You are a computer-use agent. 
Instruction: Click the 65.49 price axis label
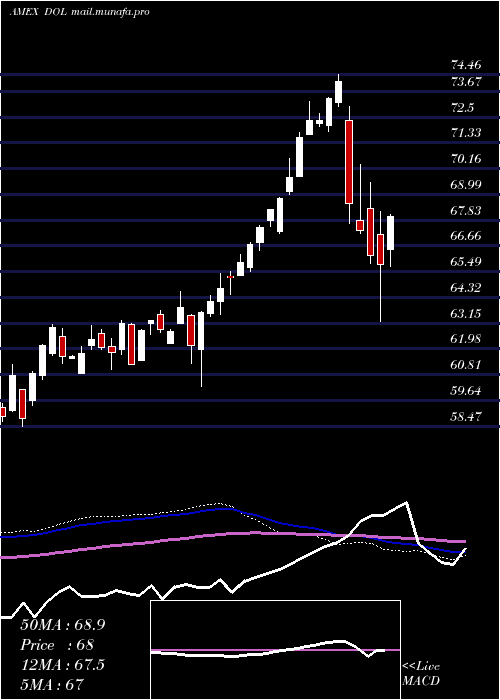pyautogui.click(x=466, y=262)
